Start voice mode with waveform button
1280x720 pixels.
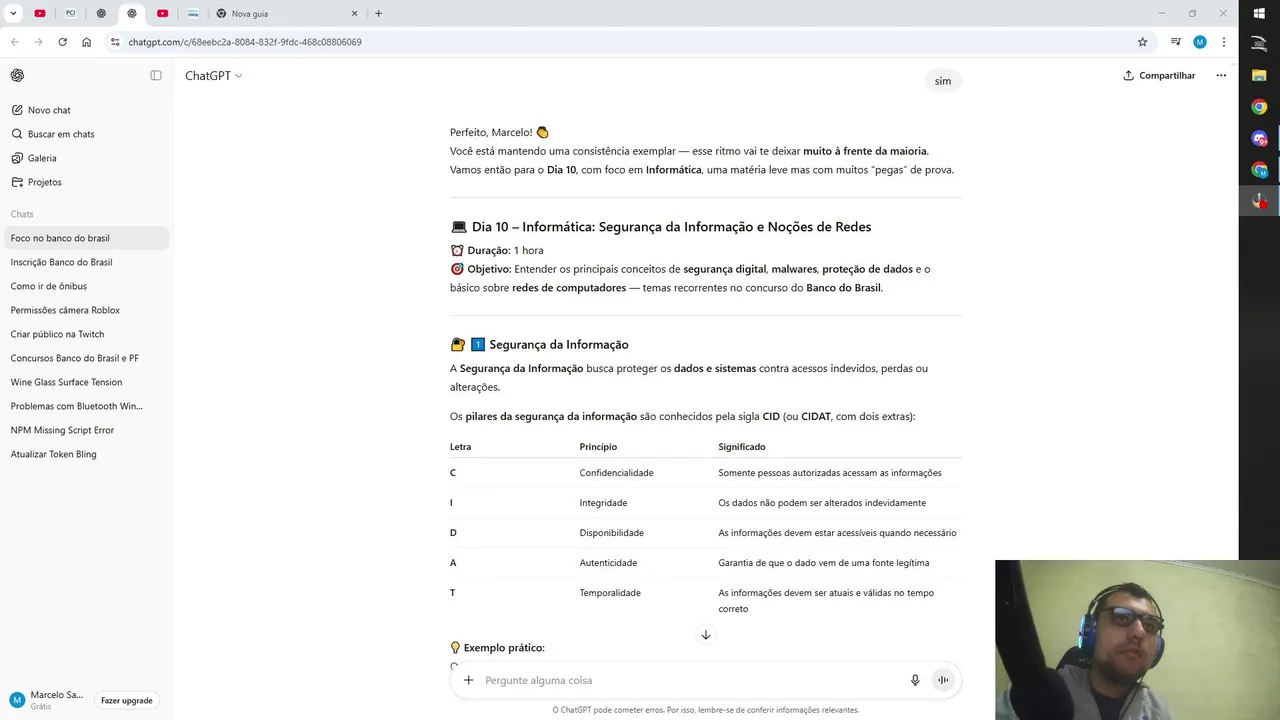pos(942,680)
